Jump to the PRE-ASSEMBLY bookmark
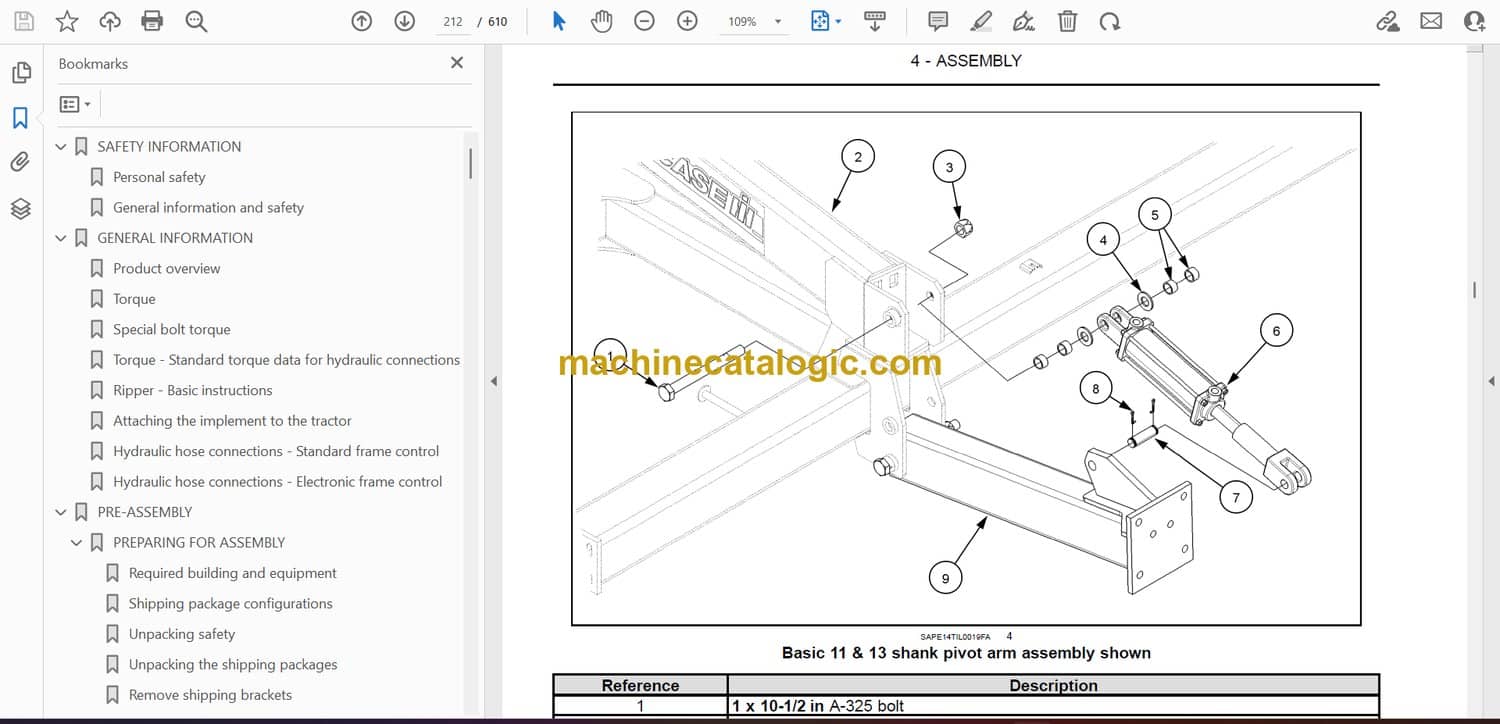The width and height of the screenshot is (1500, 724). click(145, 512)
